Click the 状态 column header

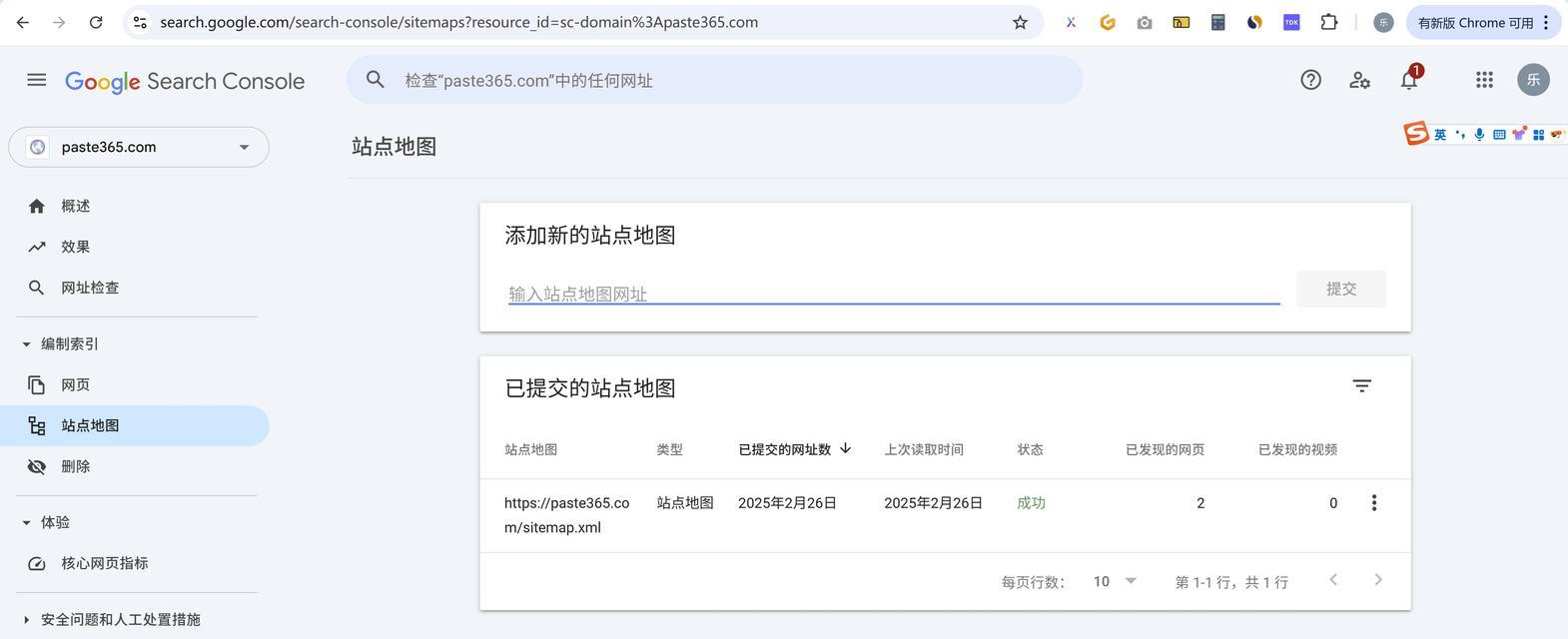1031,449
